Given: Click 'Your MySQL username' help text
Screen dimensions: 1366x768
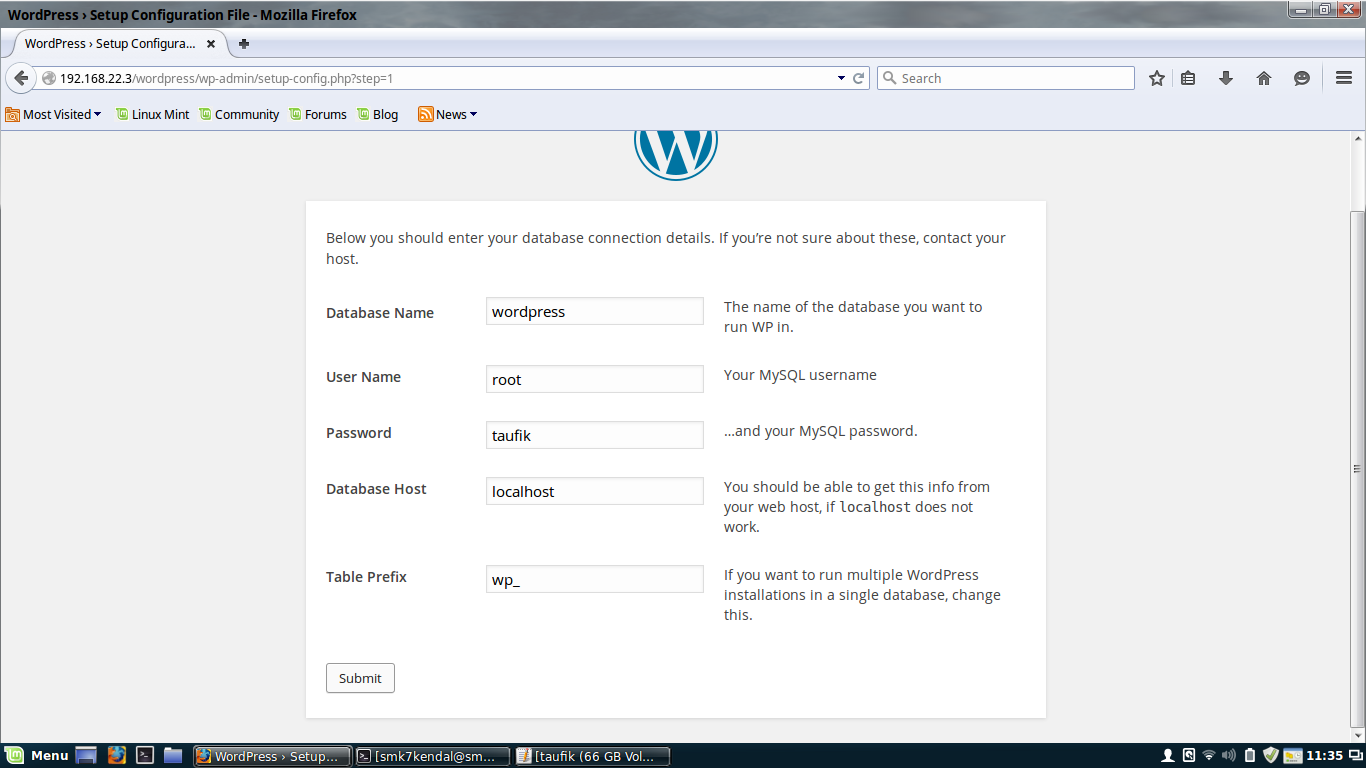Looking at the screenshot, I should pyautogui.click(x=800, y=375).
